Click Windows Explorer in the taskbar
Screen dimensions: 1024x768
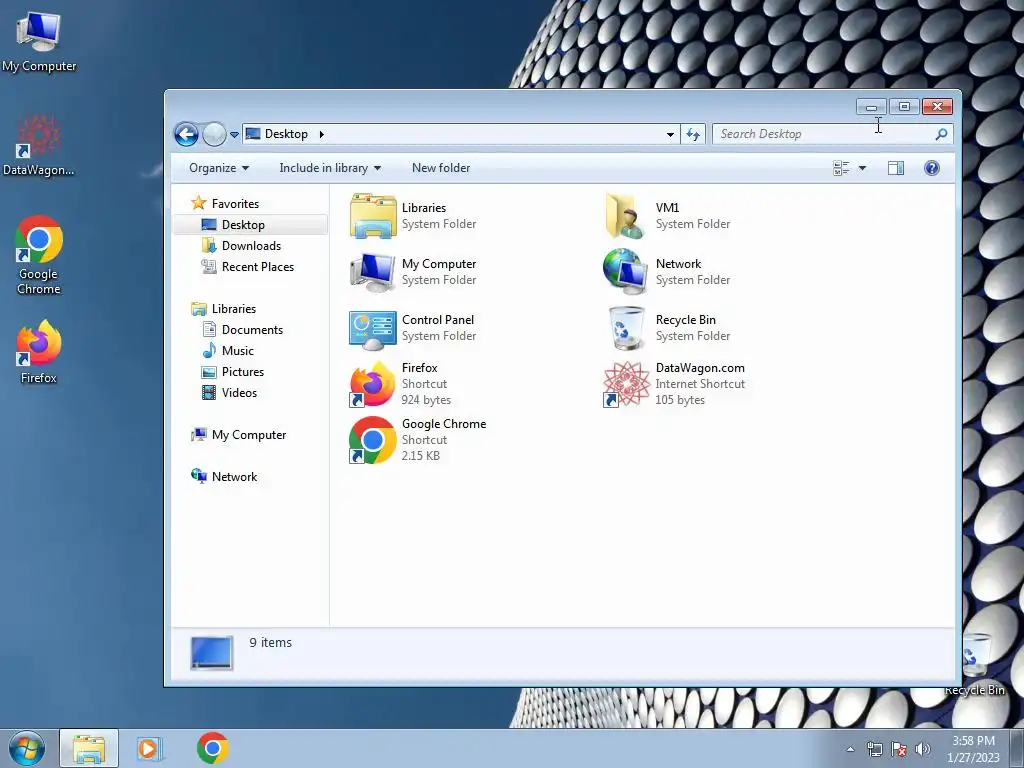[x=89, y=748]
